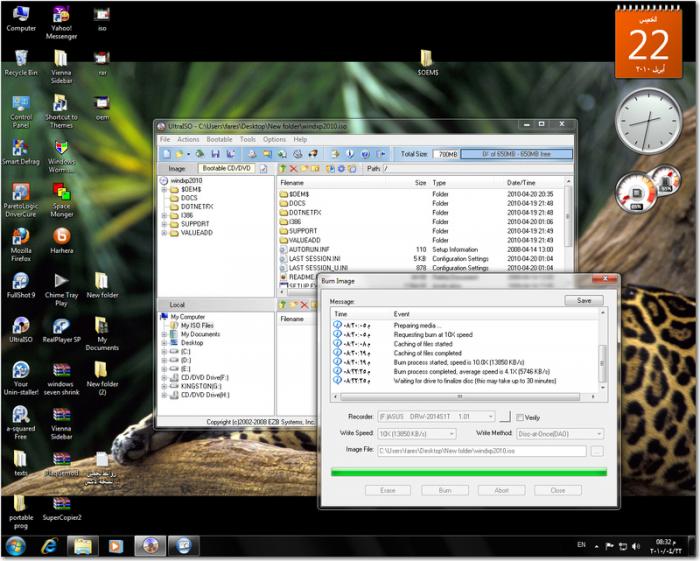Screen dimensions: 700x561
Task: Click the Erase button in Burn Image
Action: [x=388, y=490]
